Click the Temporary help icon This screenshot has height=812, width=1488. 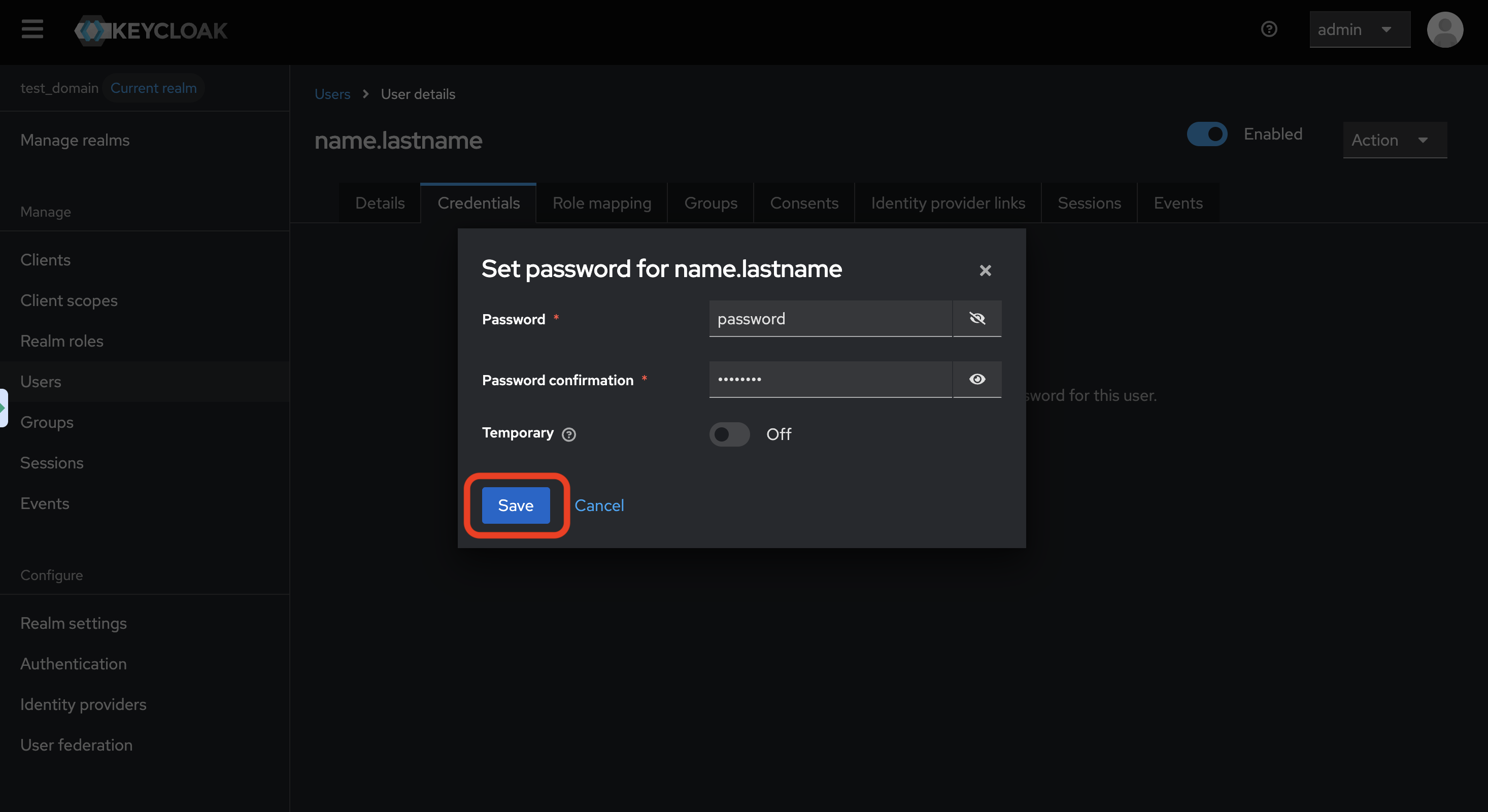click(569, 434)
